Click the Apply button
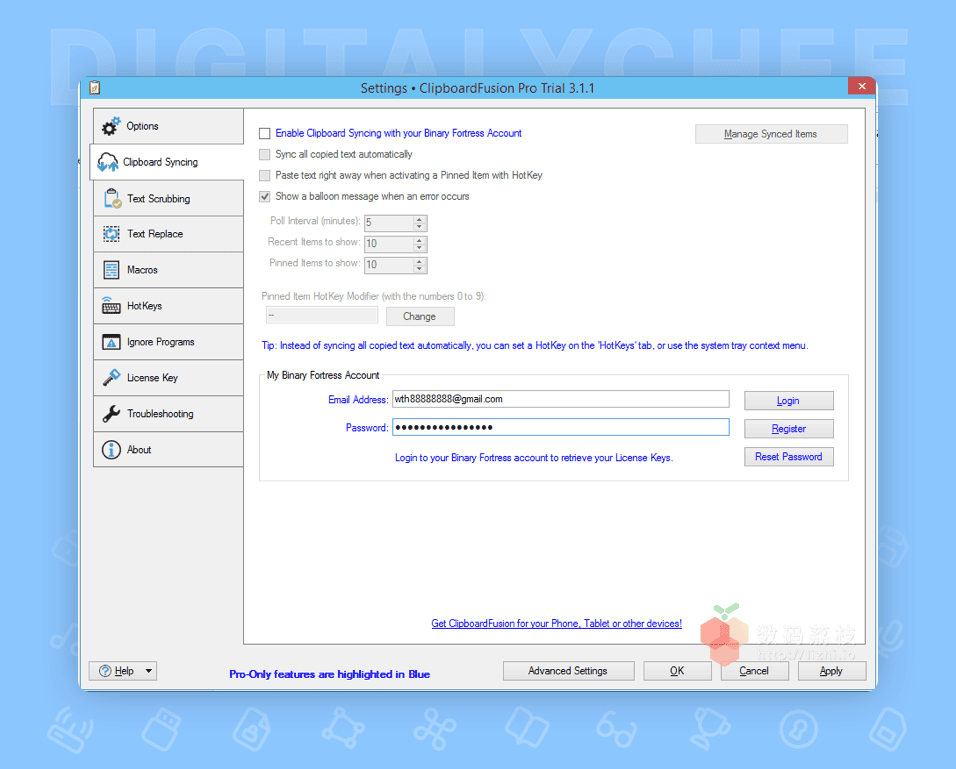Screen dimensions: 956x769 [x=831, y=671]
